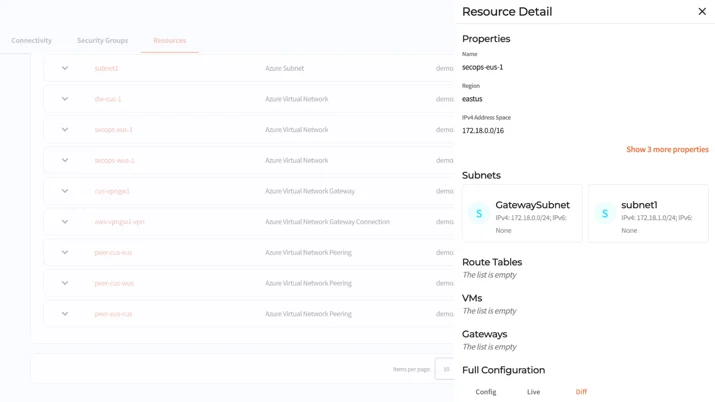
Task: Select the eastus region value
Action: pos(472,99)
